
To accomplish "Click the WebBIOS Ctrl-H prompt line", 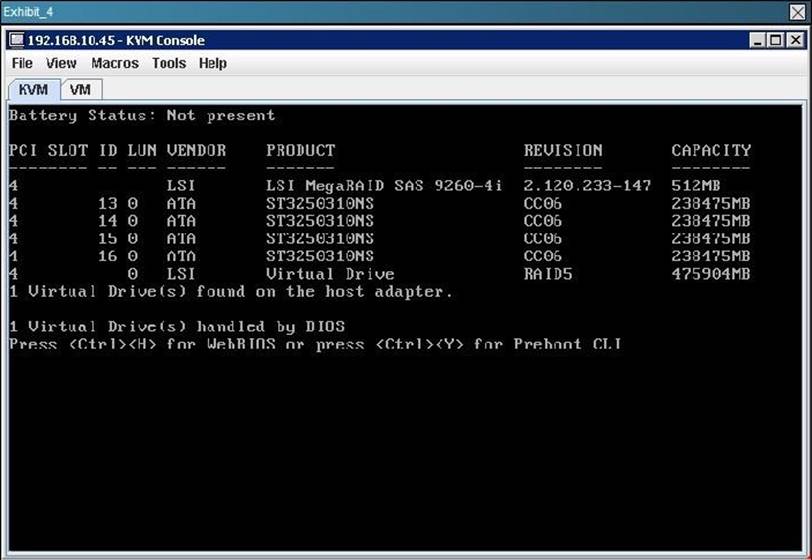I will [x=315, y=344].
